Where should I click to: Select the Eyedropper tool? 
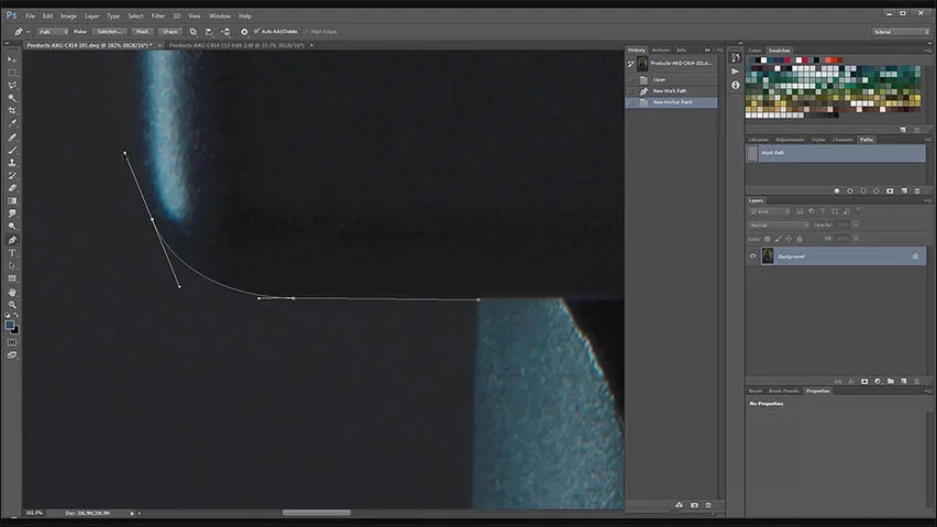click(x=12, y=124)
